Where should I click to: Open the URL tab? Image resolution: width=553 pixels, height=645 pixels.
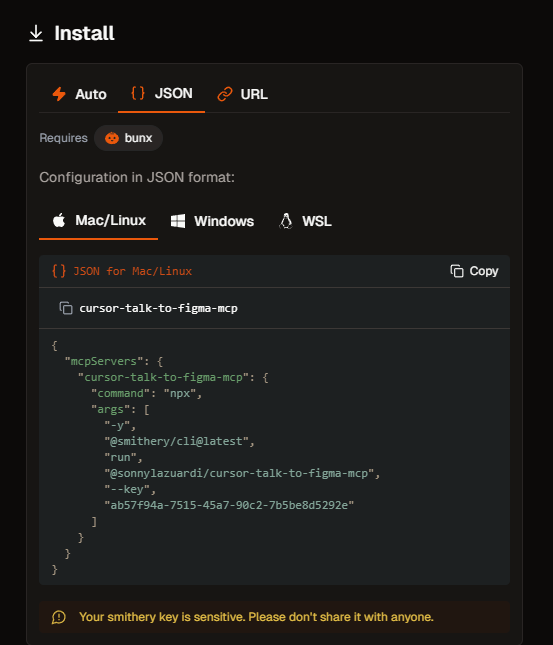pos(242,94)
